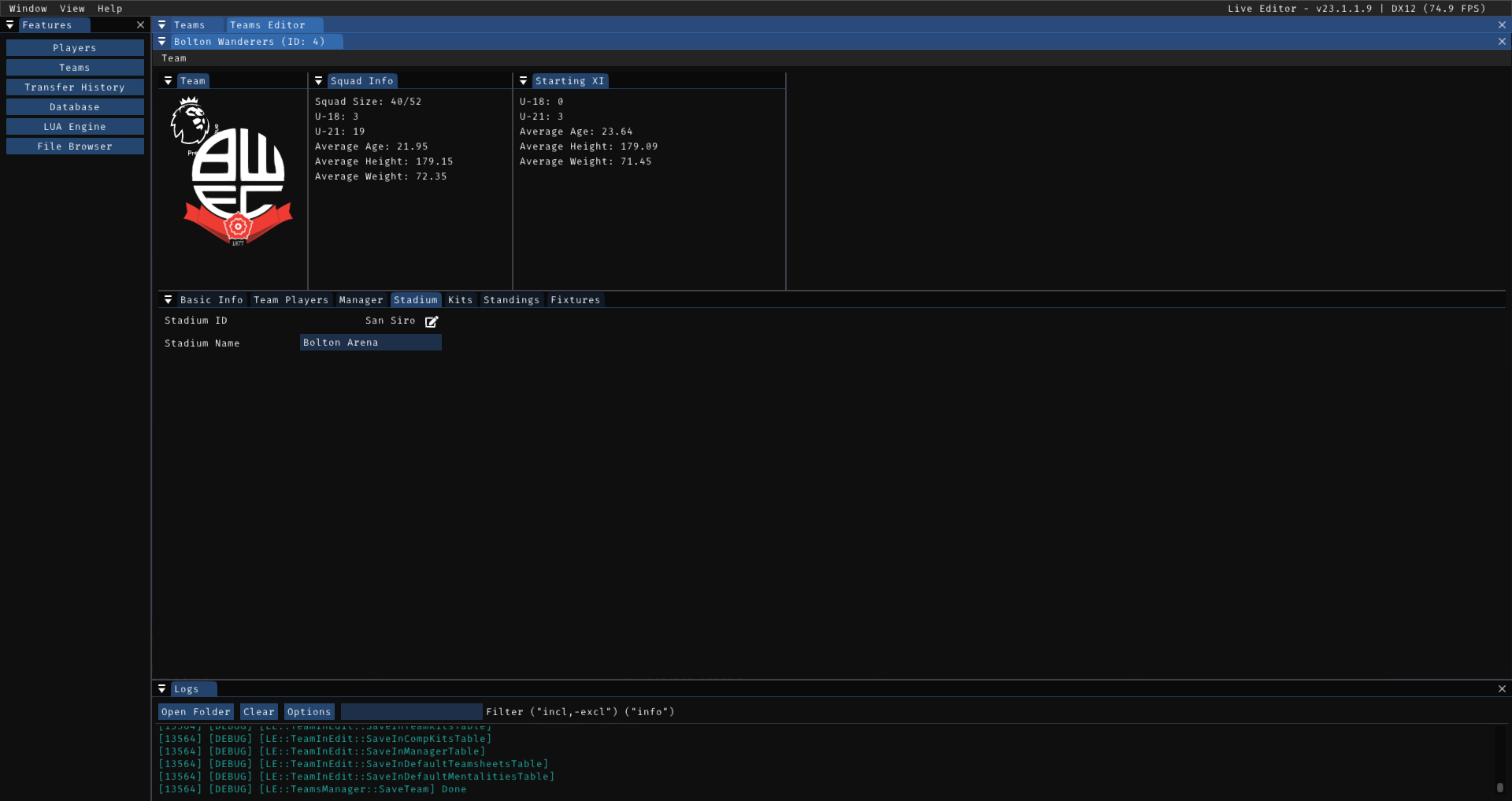Click the squad Average Age: 21.95 text
Image resolution: width=1512 pixels, height=801 pixels.
[372, 146]
